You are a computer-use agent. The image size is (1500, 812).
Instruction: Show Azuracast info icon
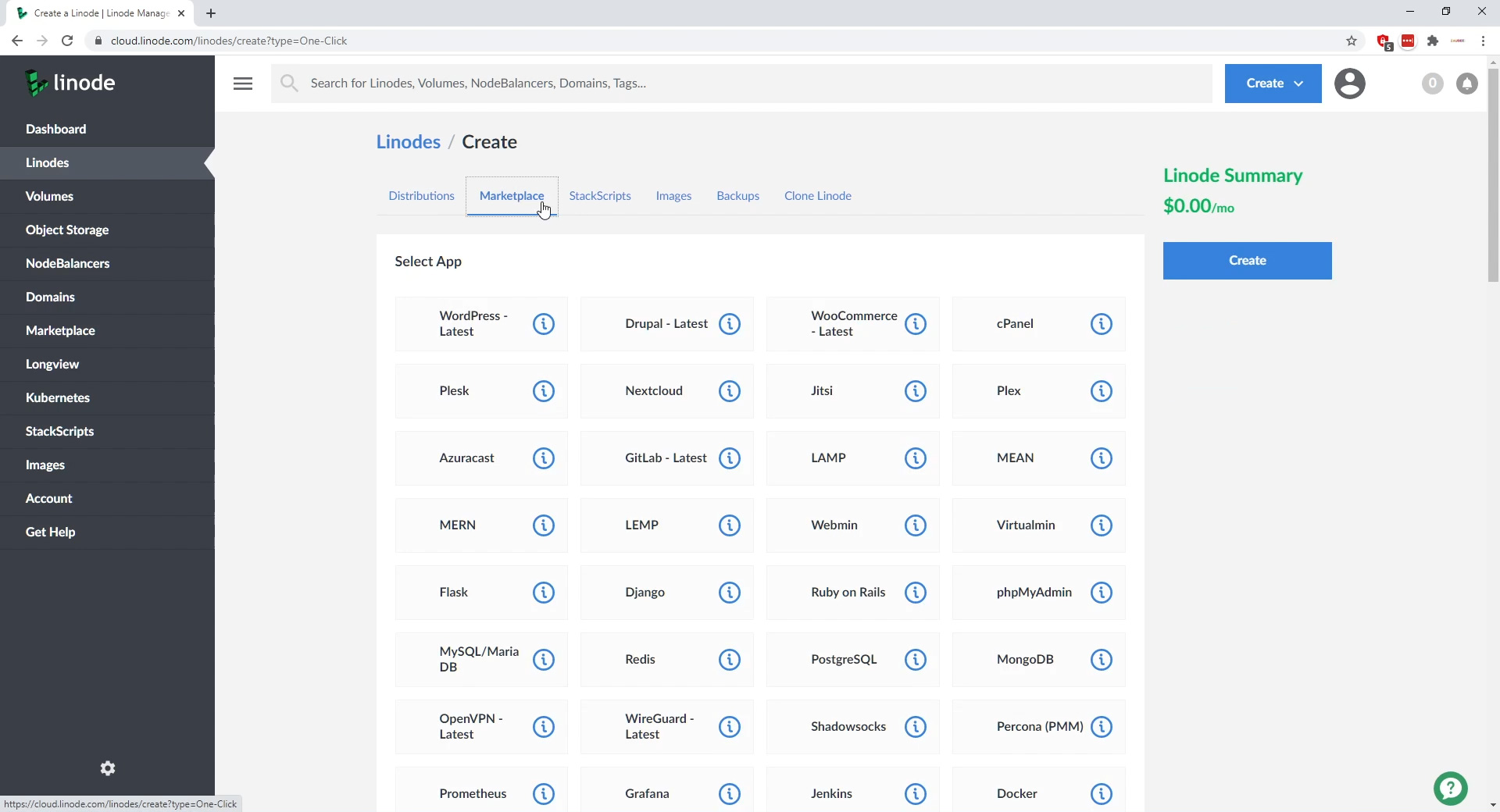pos(544,458)
